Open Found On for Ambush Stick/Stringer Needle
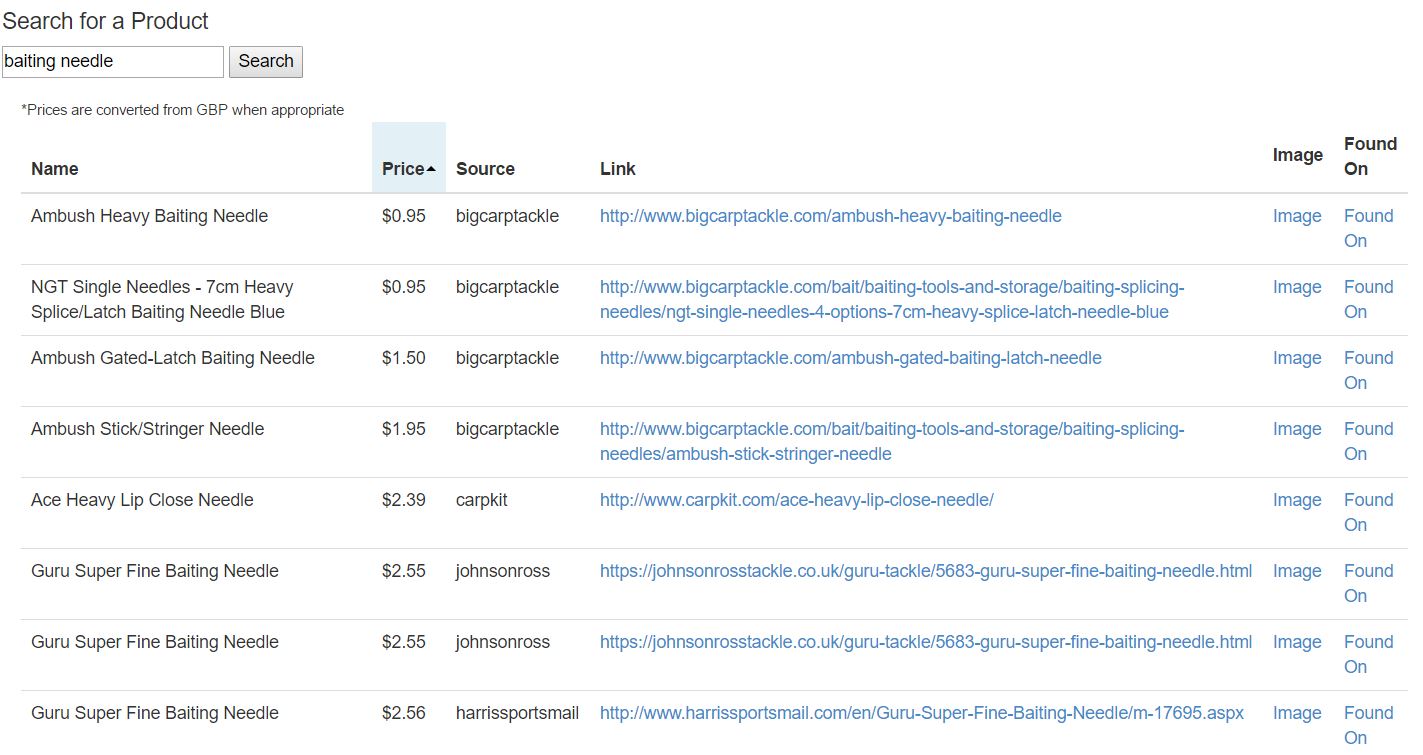Viewport: 1423px width, 755px height. 1367,441
